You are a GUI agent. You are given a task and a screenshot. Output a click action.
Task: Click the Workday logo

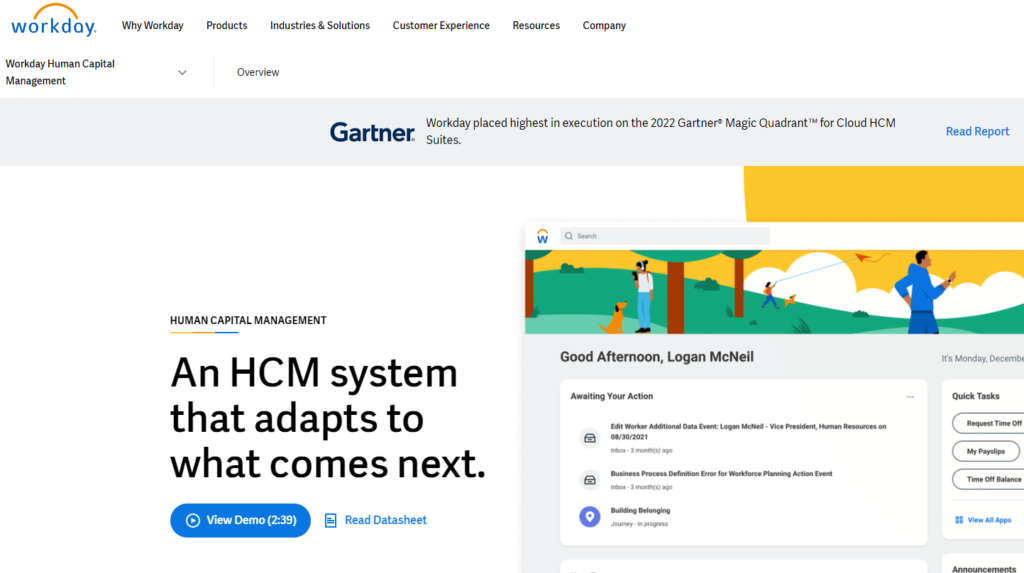tap(54, 20)
